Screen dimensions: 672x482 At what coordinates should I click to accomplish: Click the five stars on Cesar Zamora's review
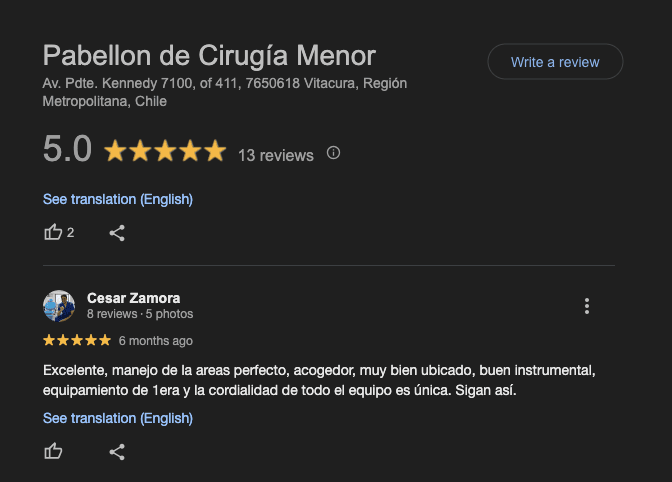(x=77, y=340)
